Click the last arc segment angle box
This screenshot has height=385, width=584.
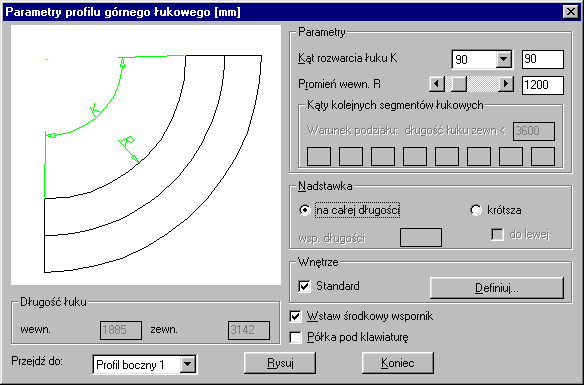click(x=543, y=156)
